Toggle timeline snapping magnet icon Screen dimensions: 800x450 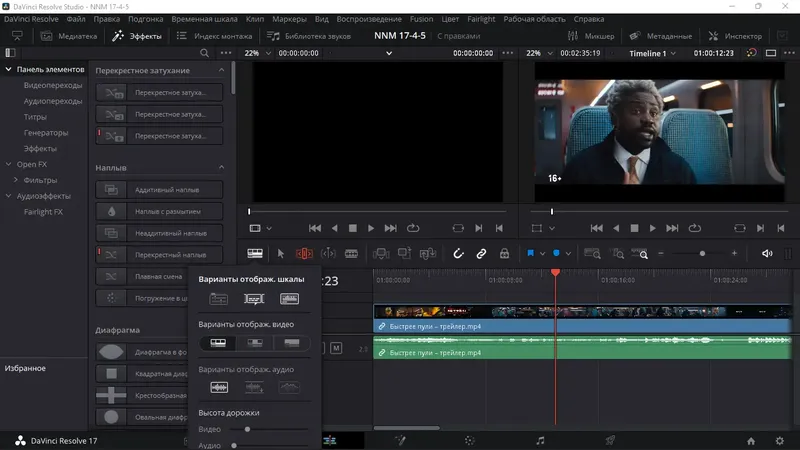click(x=459, y=254)
